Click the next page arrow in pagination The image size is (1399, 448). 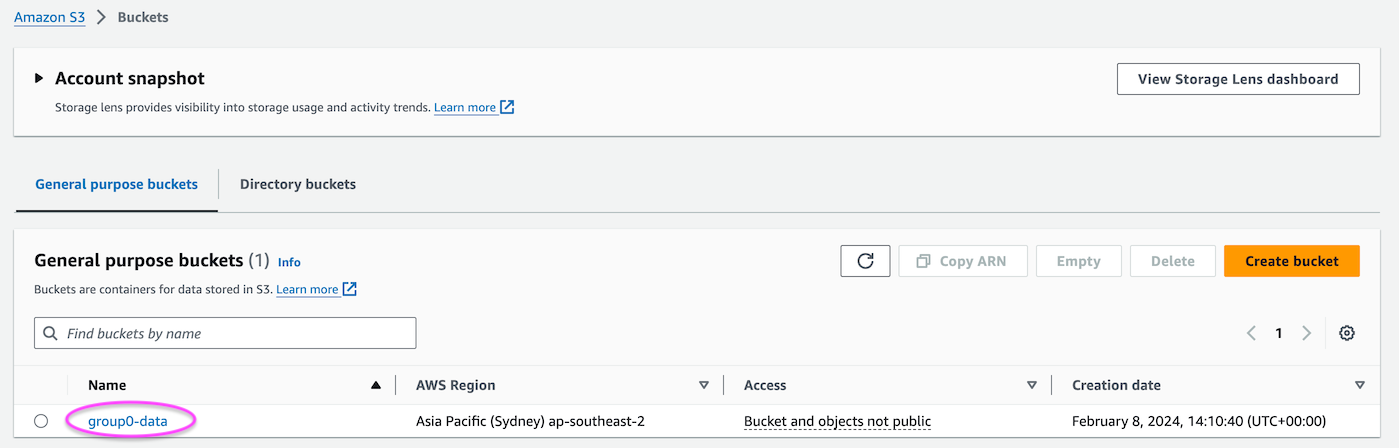point(1306,333)
